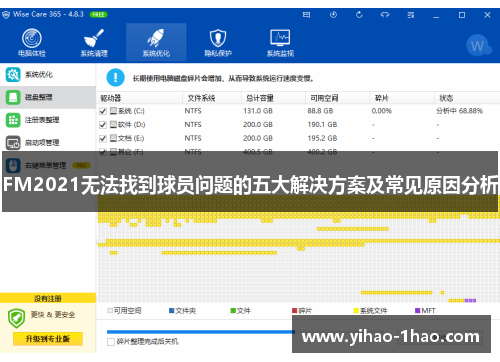Click the 88.8 GB free space cell
Screen dimensions: 500x362
(x=320, y=111)
